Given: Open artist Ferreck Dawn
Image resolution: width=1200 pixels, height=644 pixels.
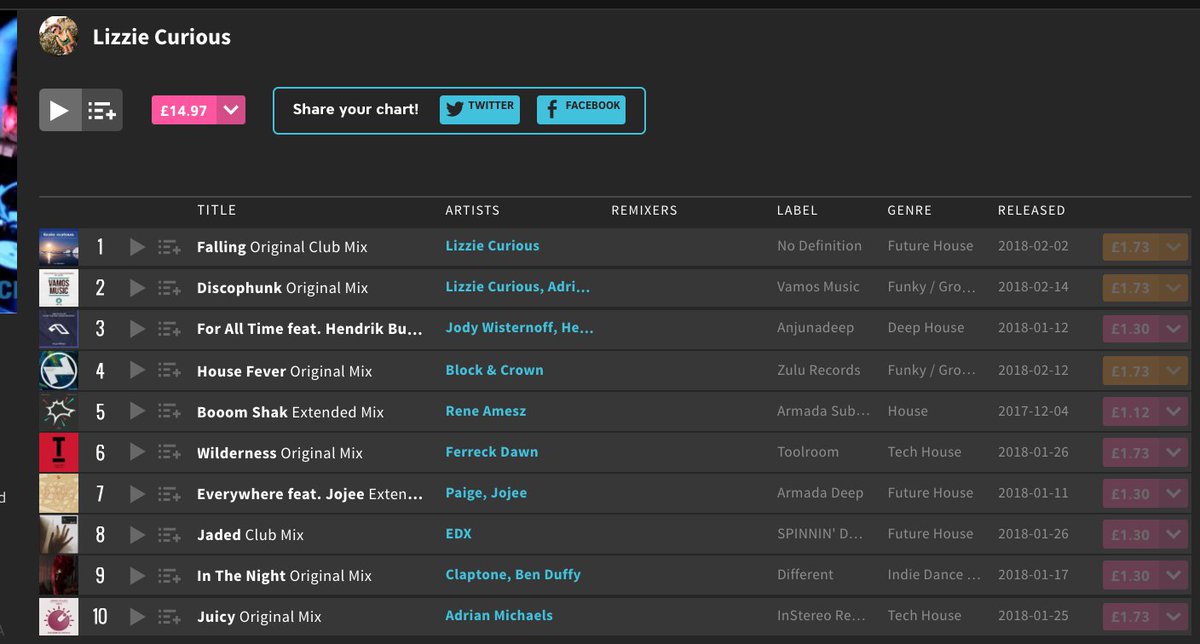Looking at the screenshot, I should 492,452.
